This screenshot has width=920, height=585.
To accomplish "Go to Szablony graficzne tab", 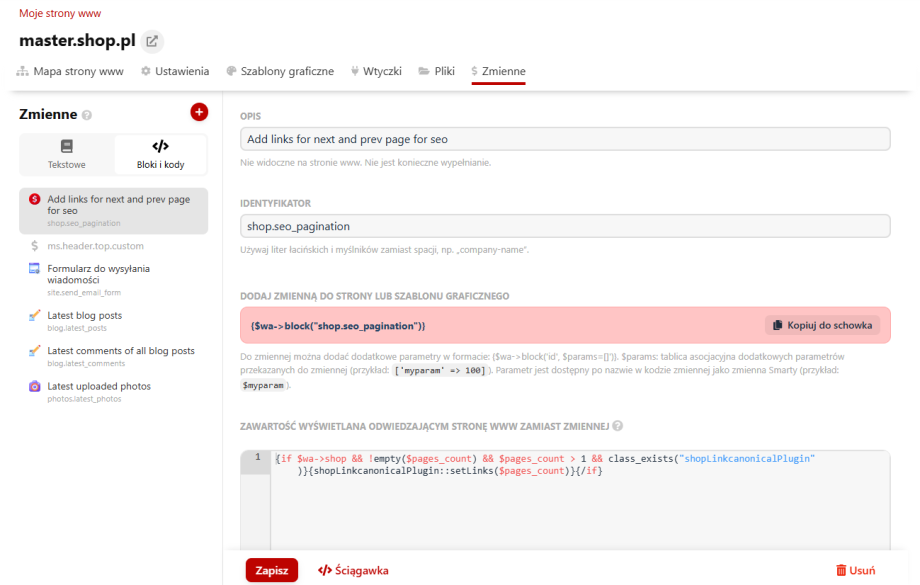I will point(280,71).
